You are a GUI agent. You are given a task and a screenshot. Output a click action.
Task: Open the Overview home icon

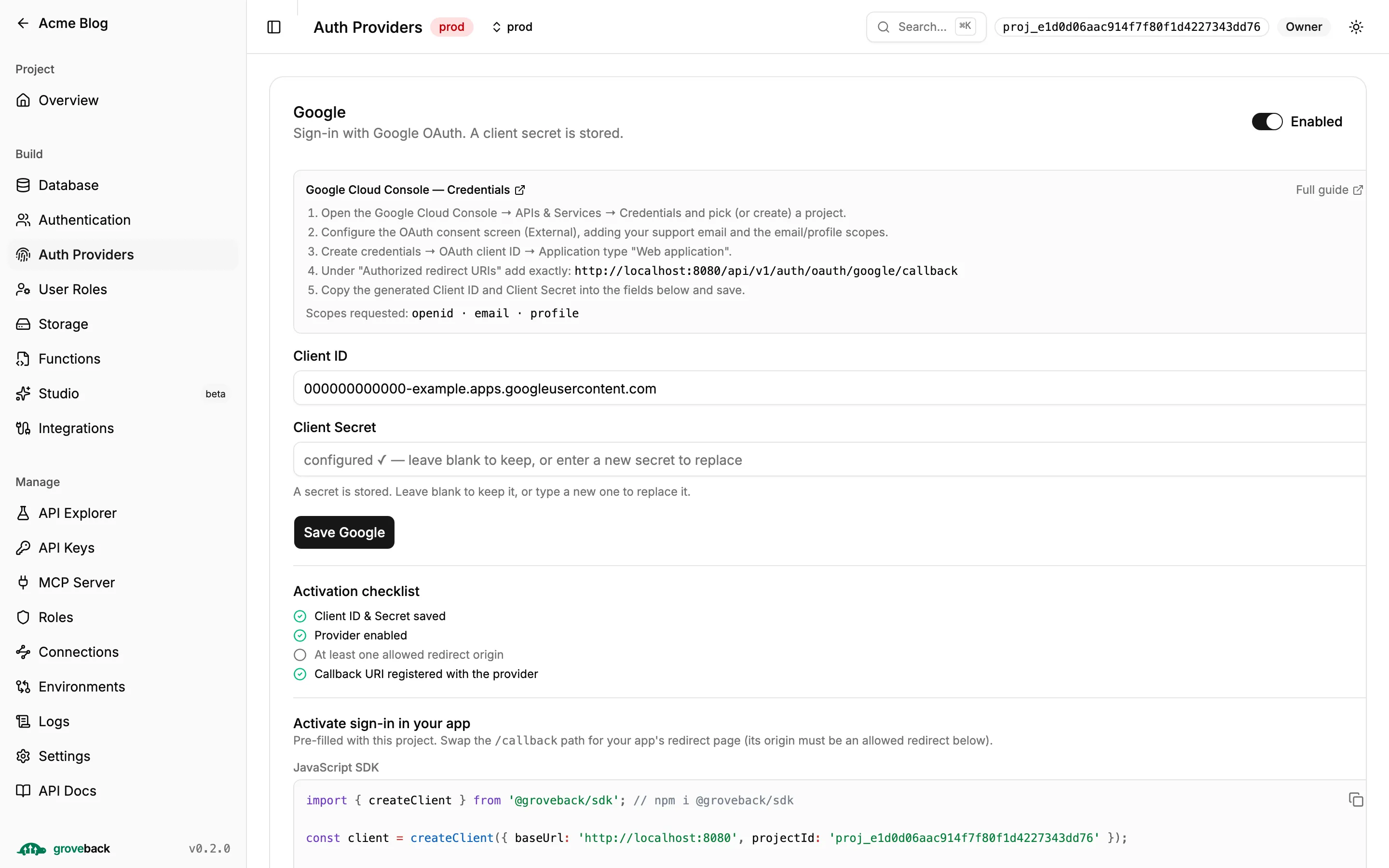pyautogui.click(x=23, y=100)
